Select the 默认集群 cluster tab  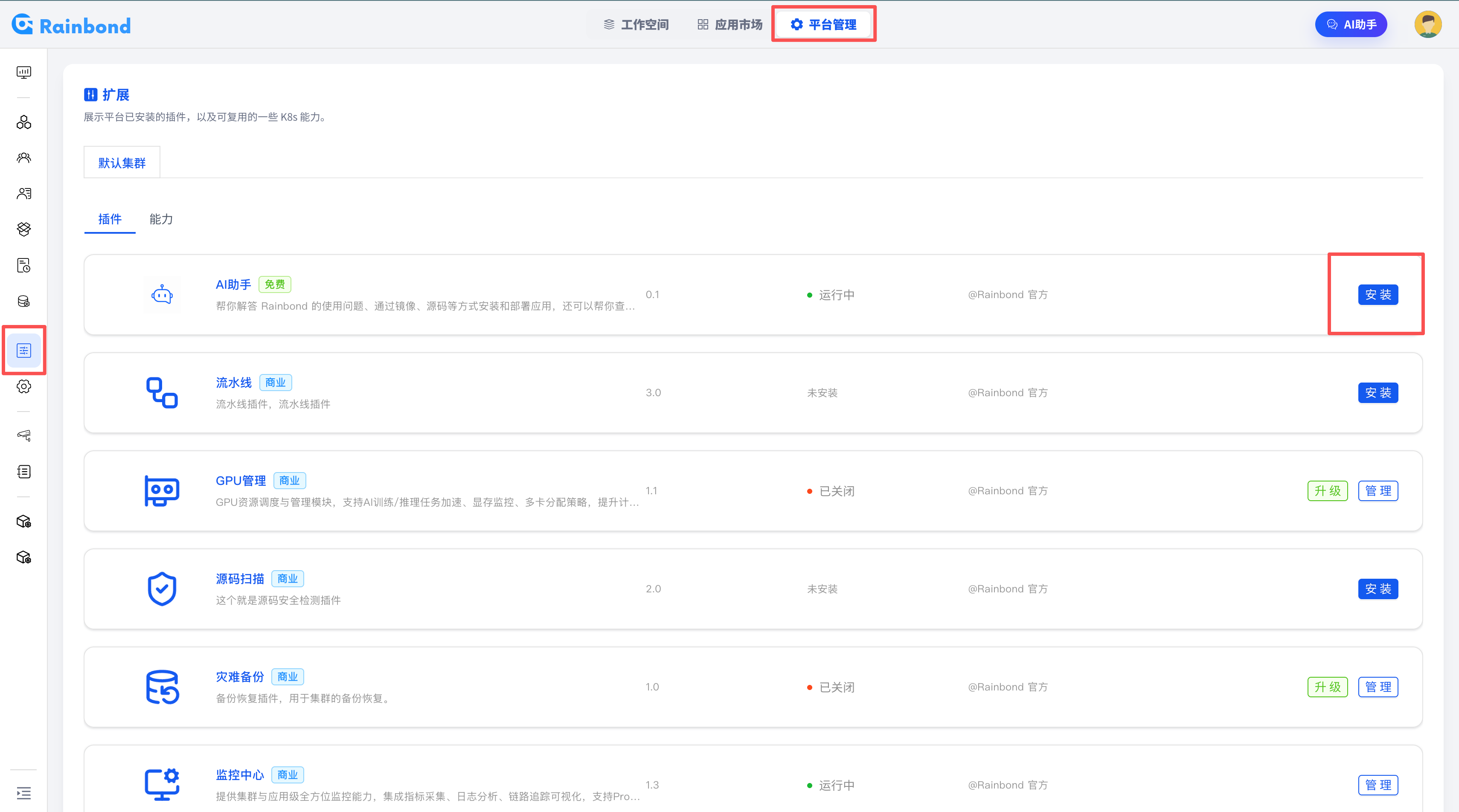(122, 162)
